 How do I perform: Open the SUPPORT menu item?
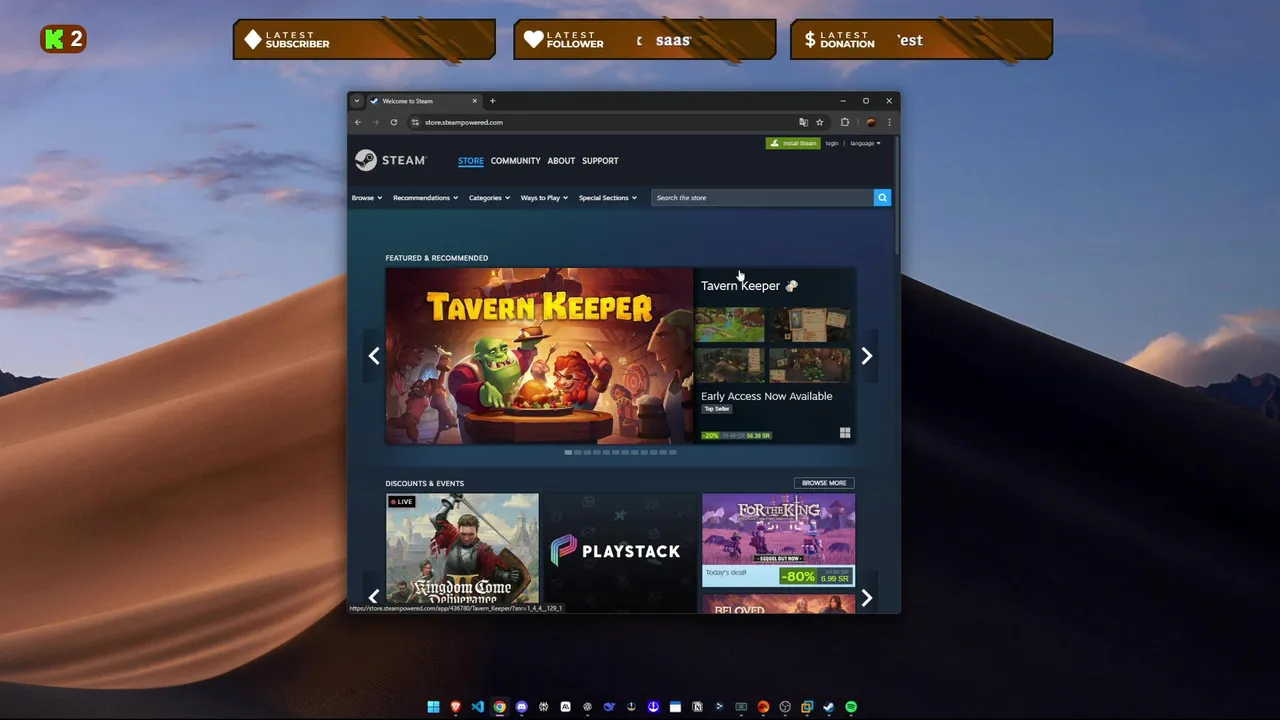click(x=600, y=161)
